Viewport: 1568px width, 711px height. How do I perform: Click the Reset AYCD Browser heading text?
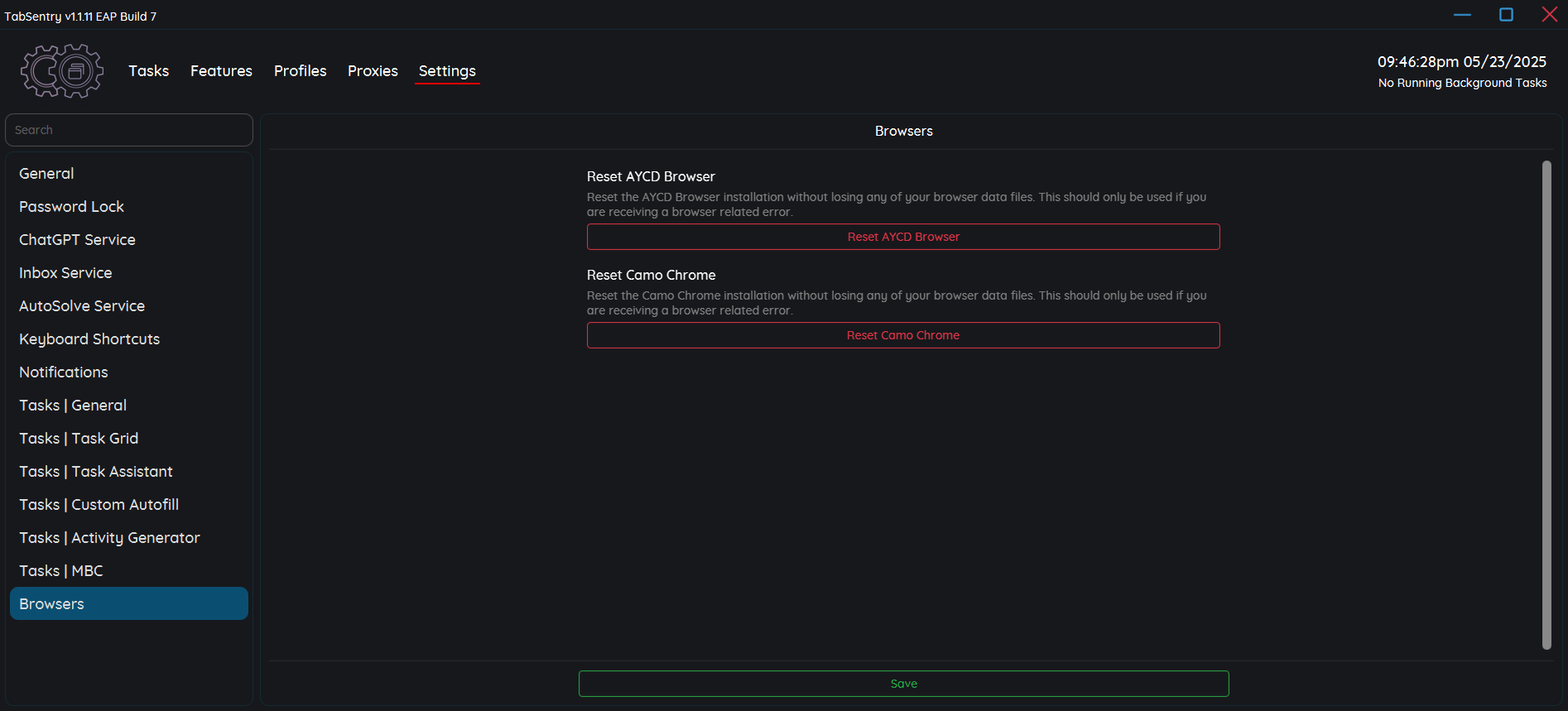[651, 176]
